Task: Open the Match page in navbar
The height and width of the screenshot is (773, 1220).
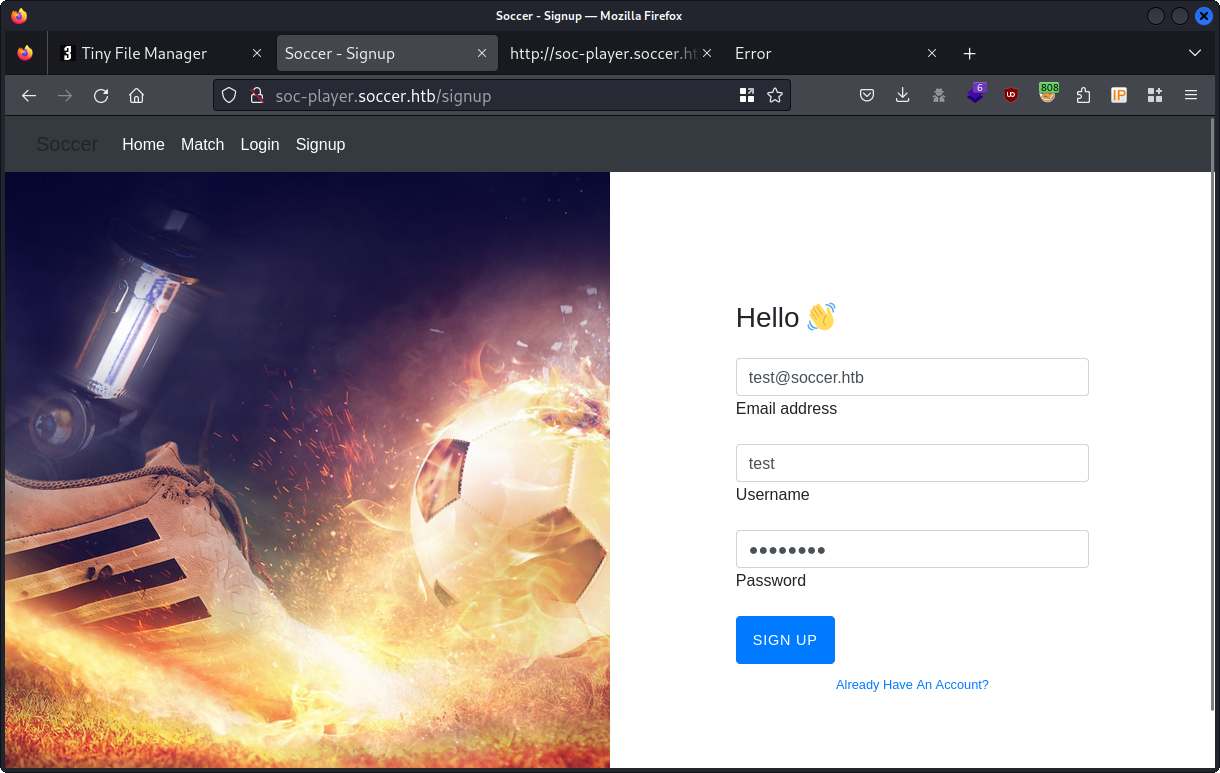Action: coord(202,145)
